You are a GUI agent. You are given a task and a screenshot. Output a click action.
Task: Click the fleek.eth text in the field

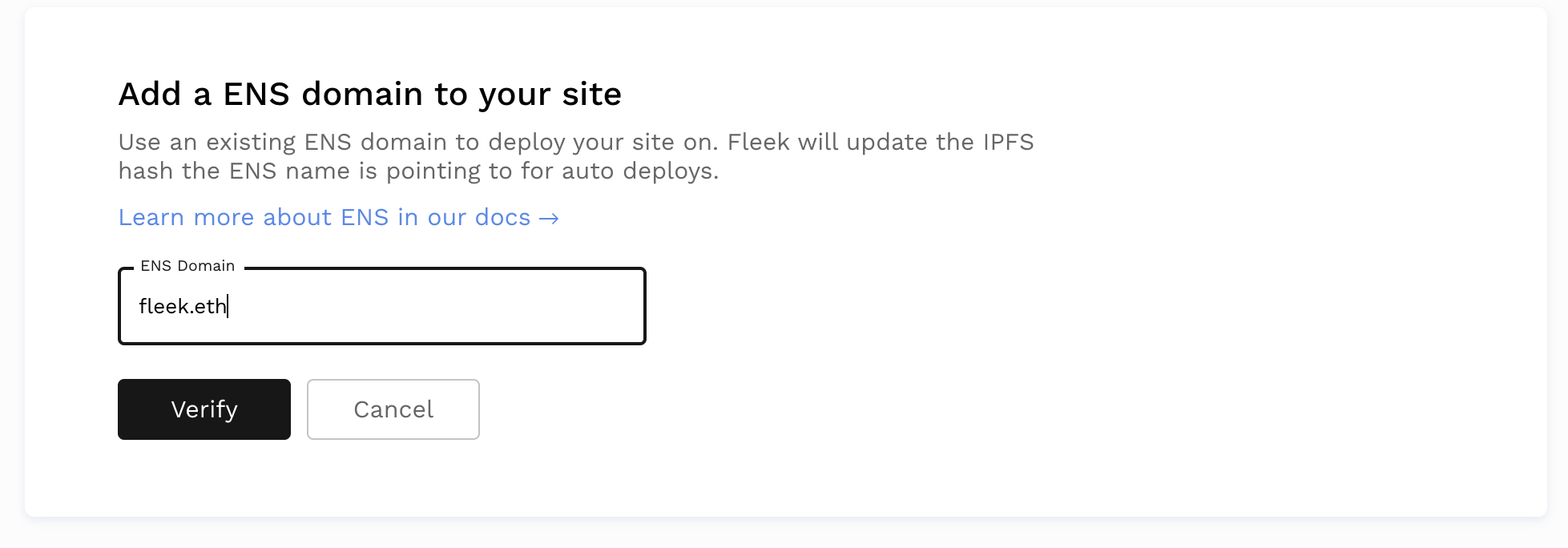click(x=182, y=307)
